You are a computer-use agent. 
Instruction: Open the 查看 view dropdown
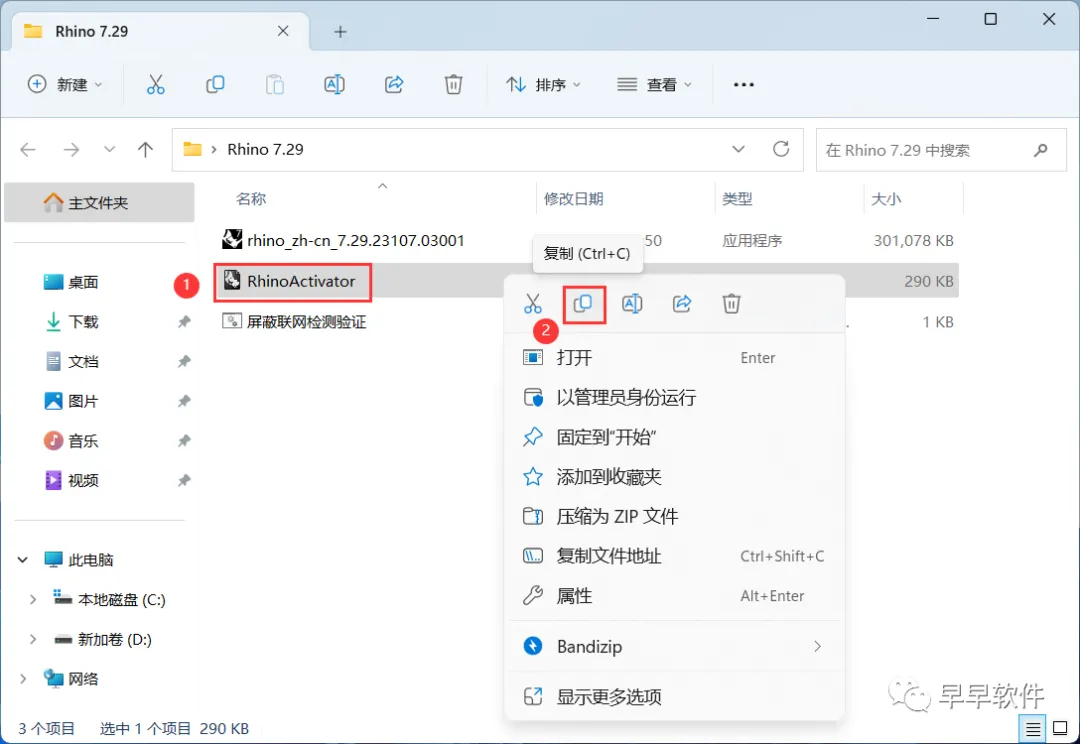[654, 85]
